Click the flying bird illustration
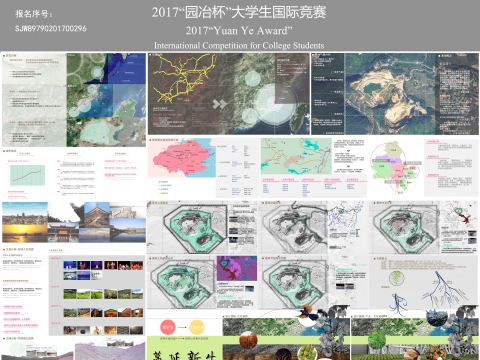 tap(307, 314)
